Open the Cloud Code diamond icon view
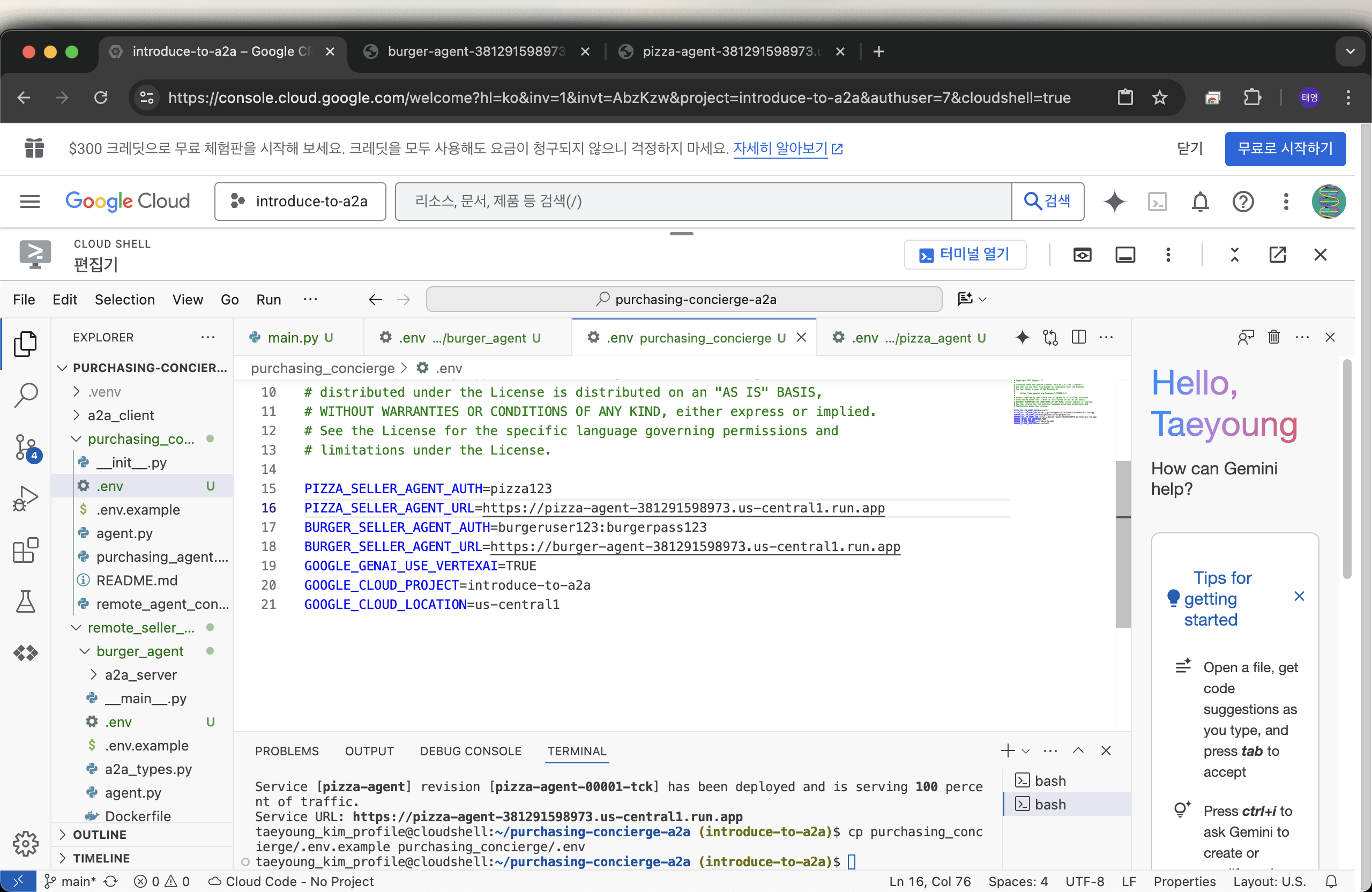 tap(25, 653)
